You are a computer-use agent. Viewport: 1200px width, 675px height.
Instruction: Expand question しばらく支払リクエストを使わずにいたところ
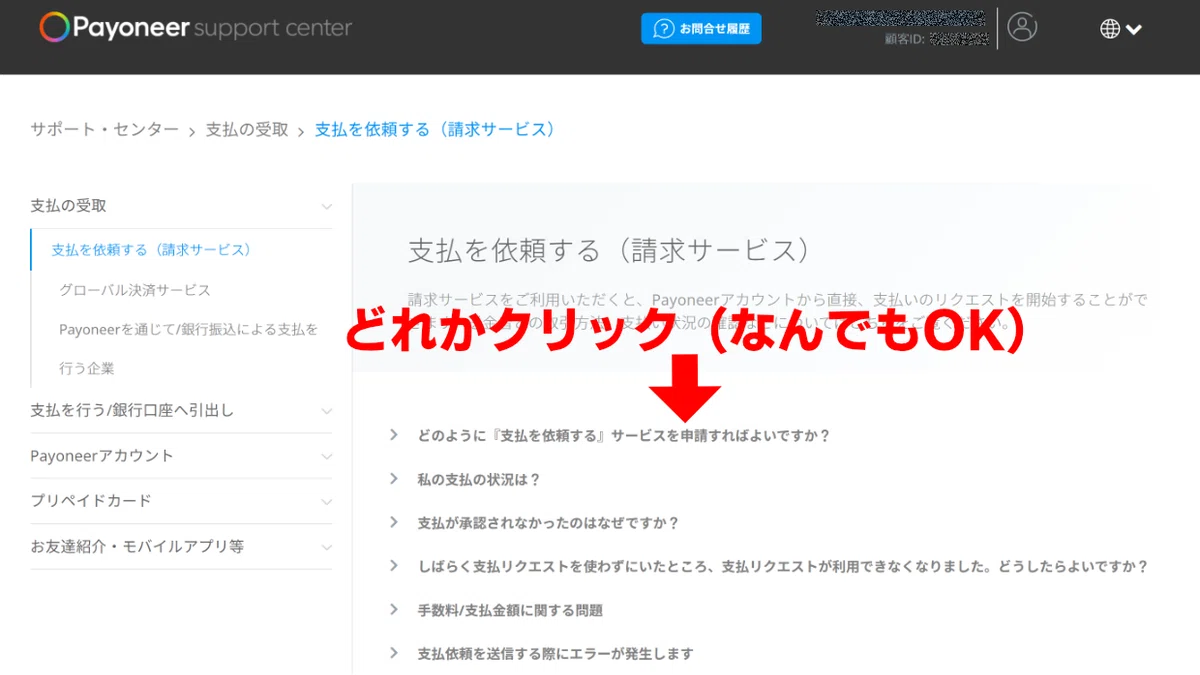coord(768,566)
